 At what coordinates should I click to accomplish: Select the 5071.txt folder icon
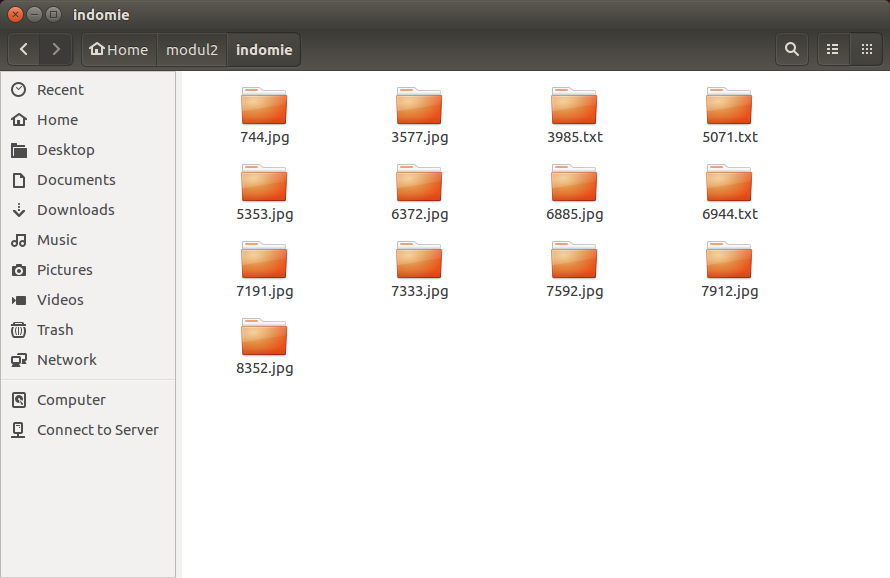coord(729,106)
